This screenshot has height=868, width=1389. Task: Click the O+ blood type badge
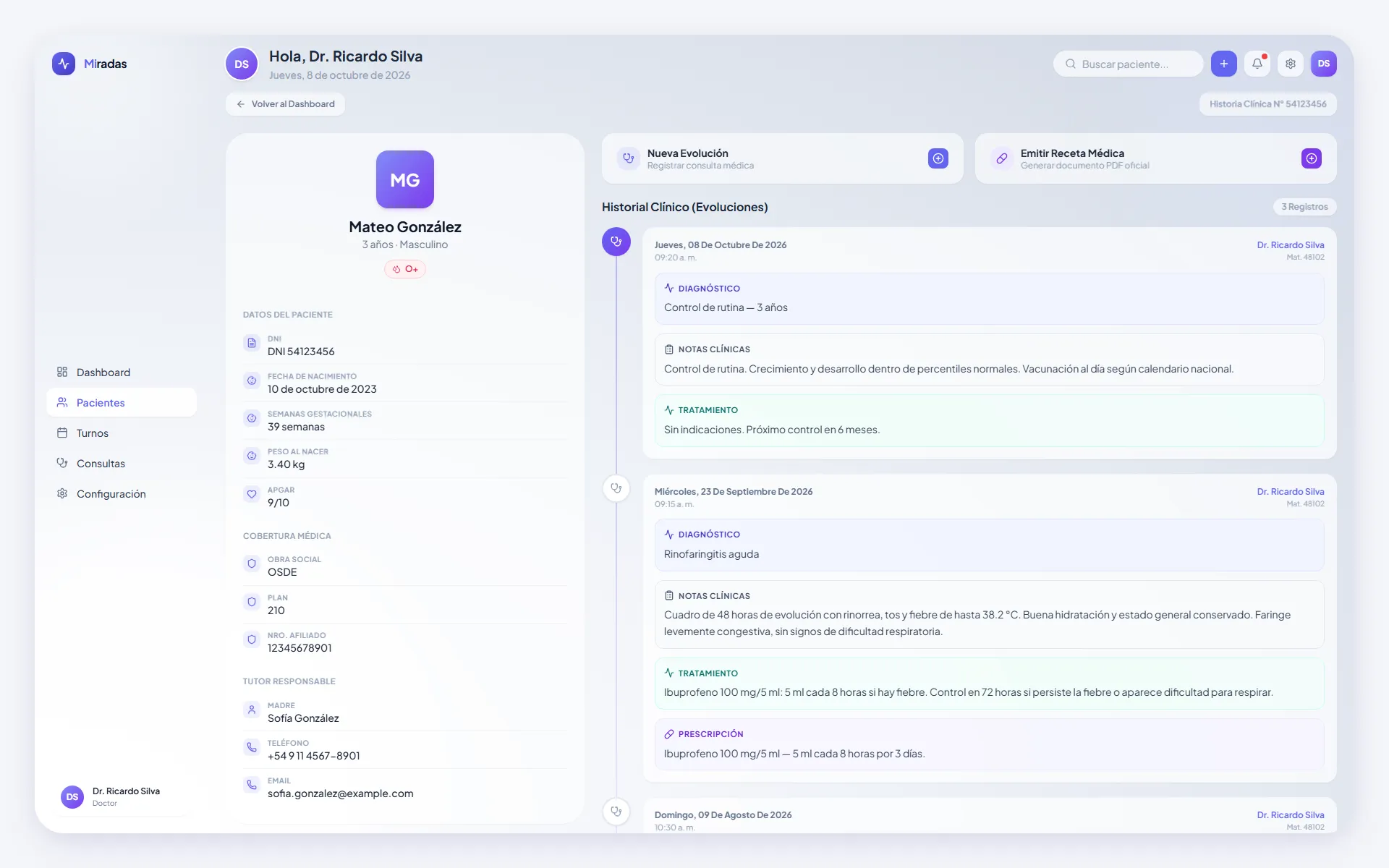coord(405,269)
